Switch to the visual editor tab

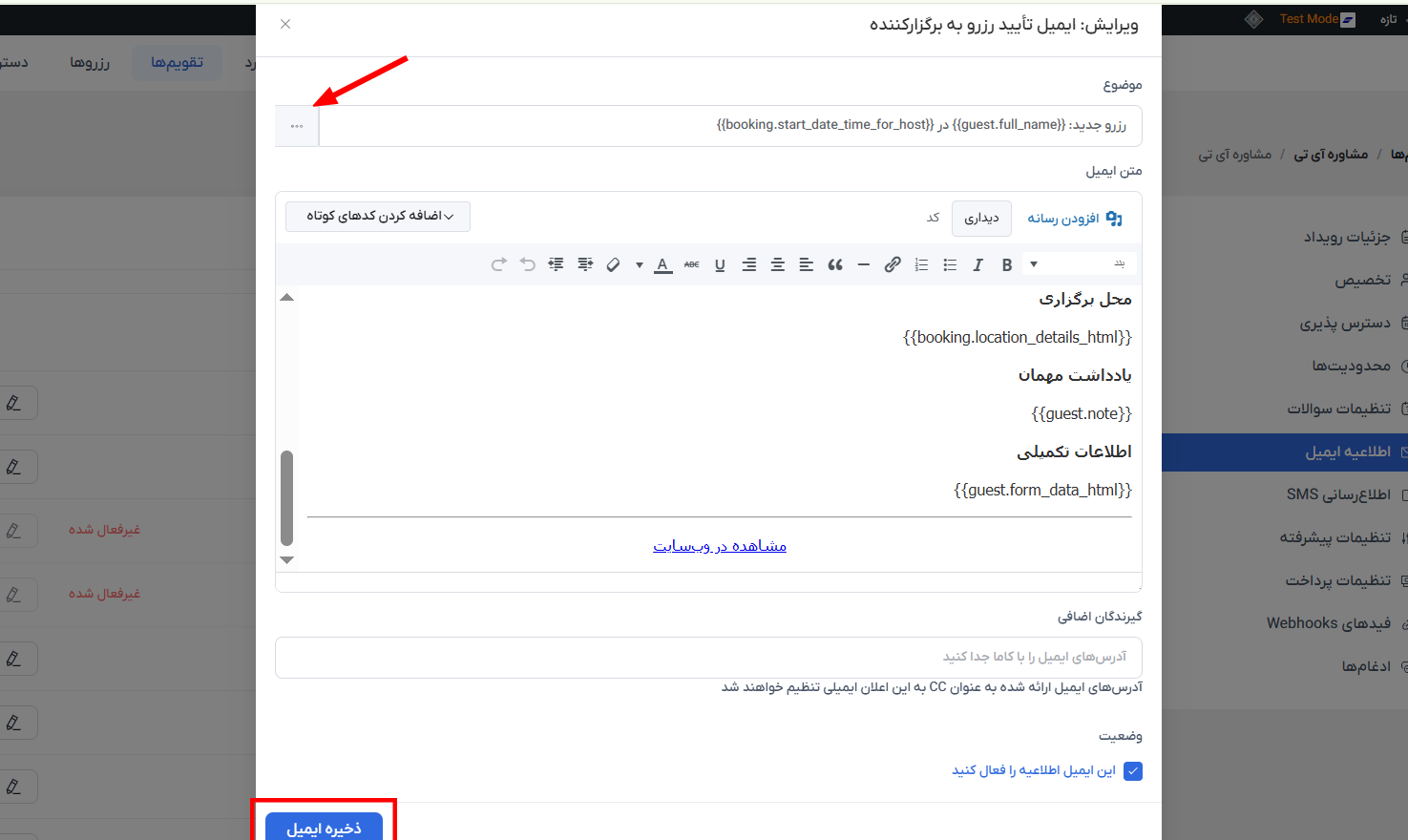click(981, 219)
